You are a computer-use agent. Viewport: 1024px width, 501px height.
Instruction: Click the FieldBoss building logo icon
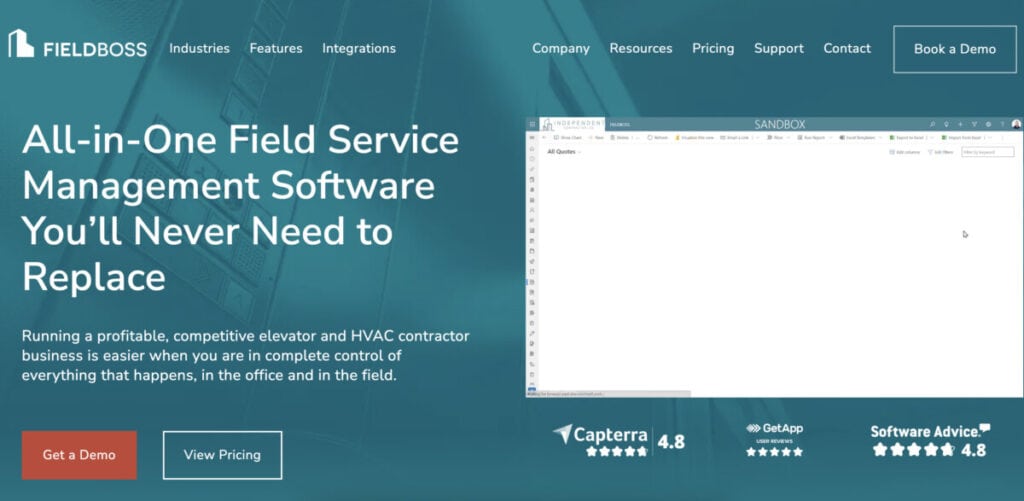21,43
